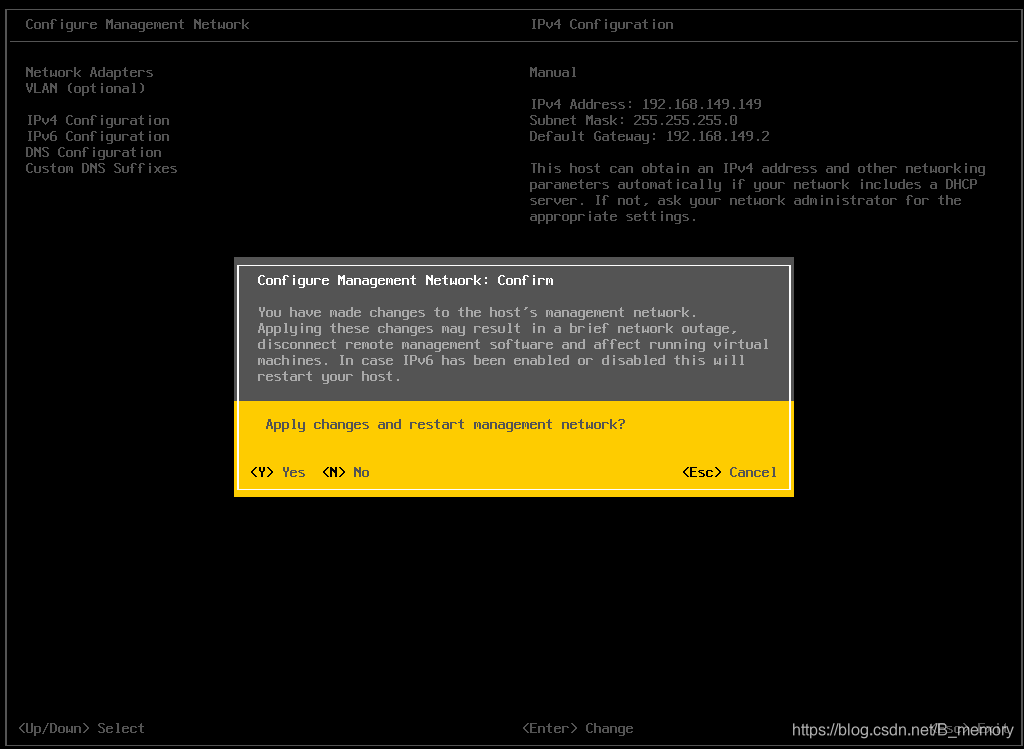1024x749 pixels.
Task: Select VLAN (optional) menu entry
Action: point(86,88)
